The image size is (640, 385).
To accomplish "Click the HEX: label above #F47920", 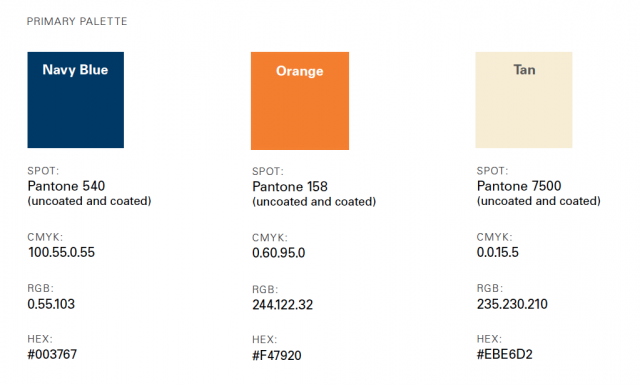I will pyautogui.click(x=264, y=340).
